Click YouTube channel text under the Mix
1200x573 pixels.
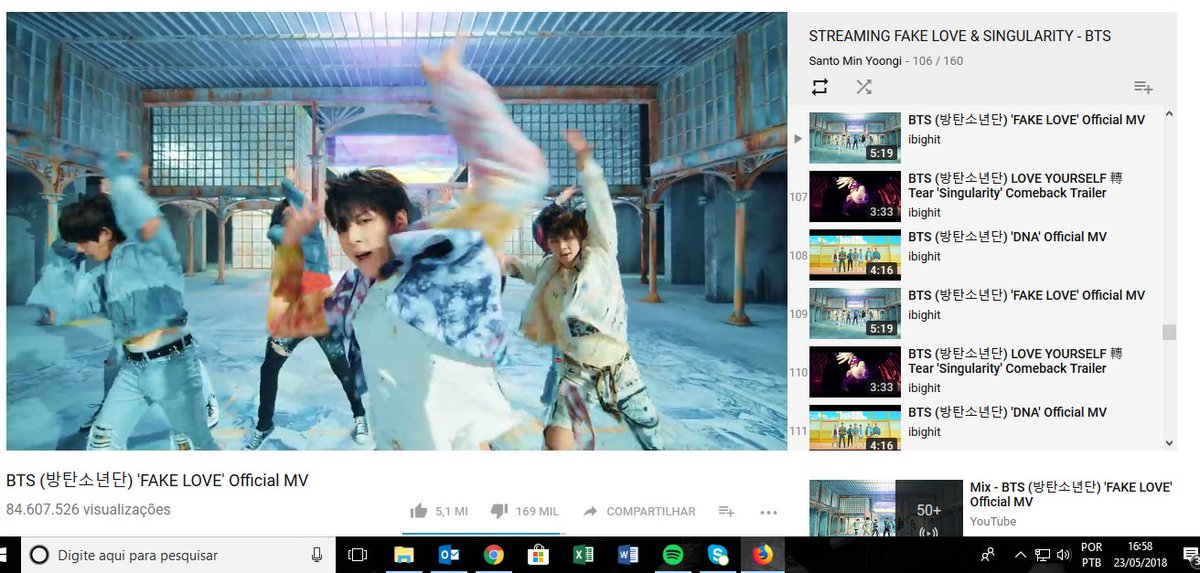coord(992,522)
